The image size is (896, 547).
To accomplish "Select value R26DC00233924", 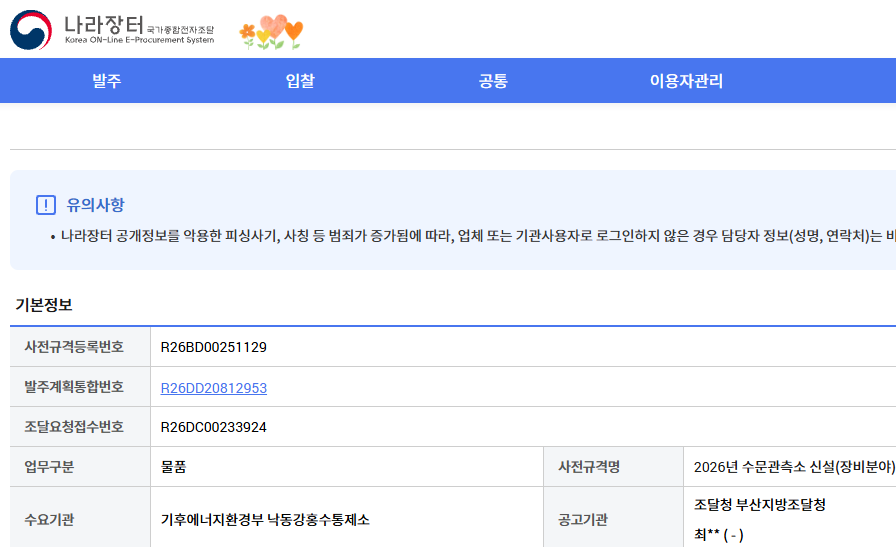I will click(x=214, y=427).
